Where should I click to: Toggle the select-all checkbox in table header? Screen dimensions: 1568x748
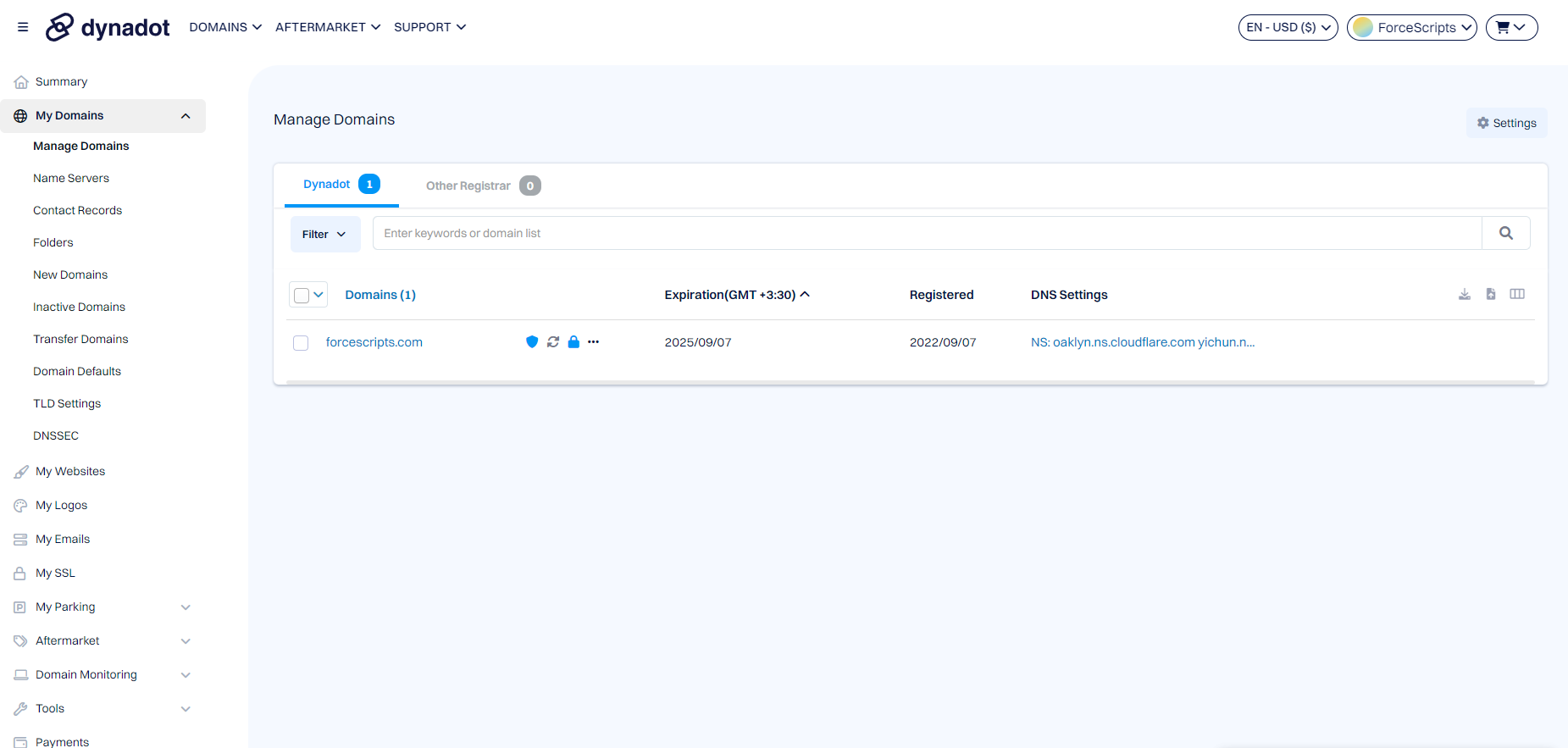click(x=302, y=295)
